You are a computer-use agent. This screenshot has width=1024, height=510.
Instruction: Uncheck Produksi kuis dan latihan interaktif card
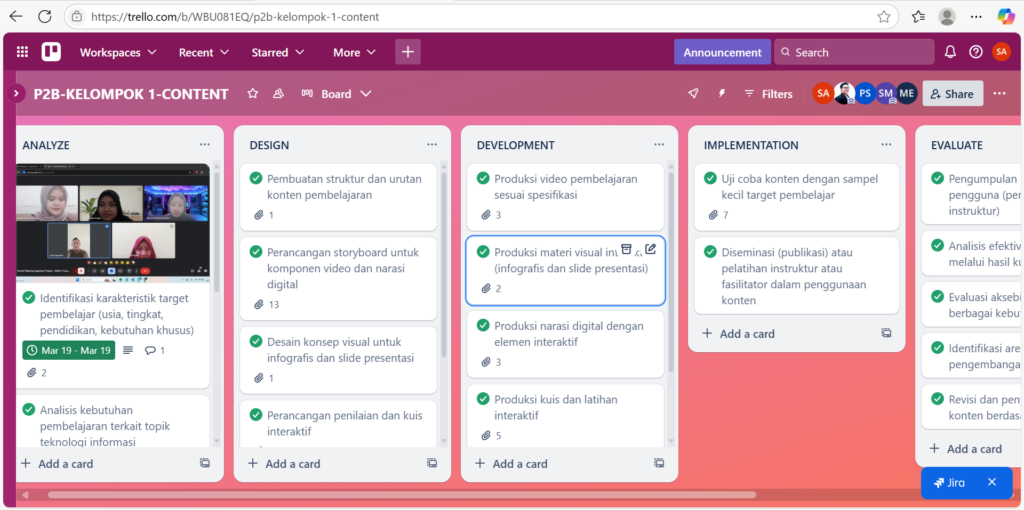coord(483,399)
